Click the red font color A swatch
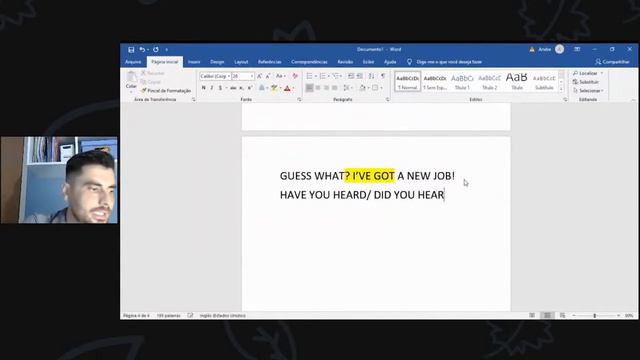Viewport: 640px width, 360px height. point(287,88)
